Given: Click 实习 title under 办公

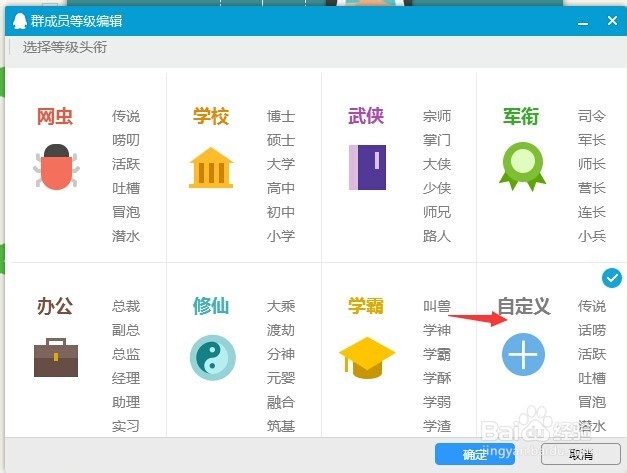Looking at the screenshot, I should (x=126, y=426).
